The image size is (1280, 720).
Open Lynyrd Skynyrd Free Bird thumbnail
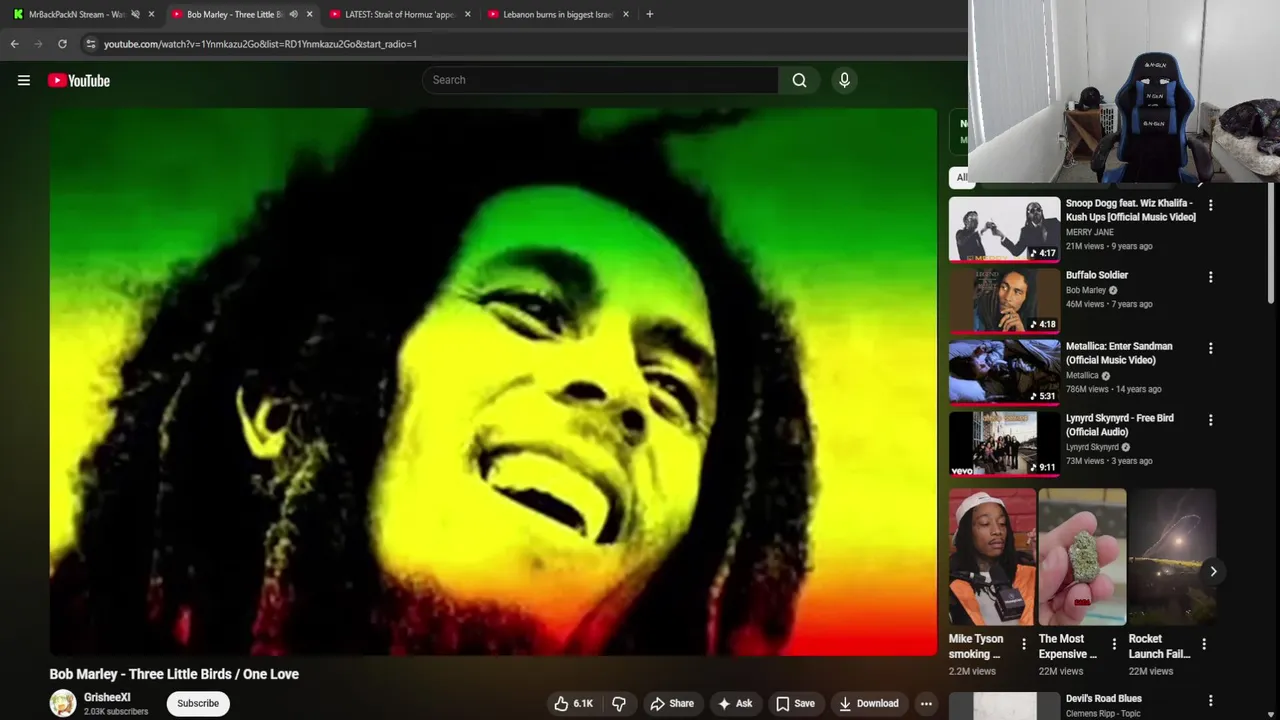1004,443
